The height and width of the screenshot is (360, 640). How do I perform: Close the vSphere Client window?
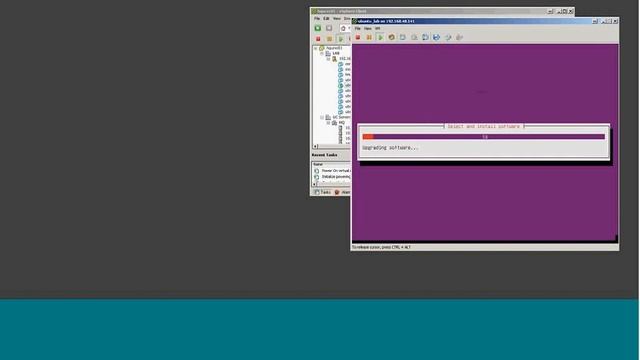(x=571, y=11)
